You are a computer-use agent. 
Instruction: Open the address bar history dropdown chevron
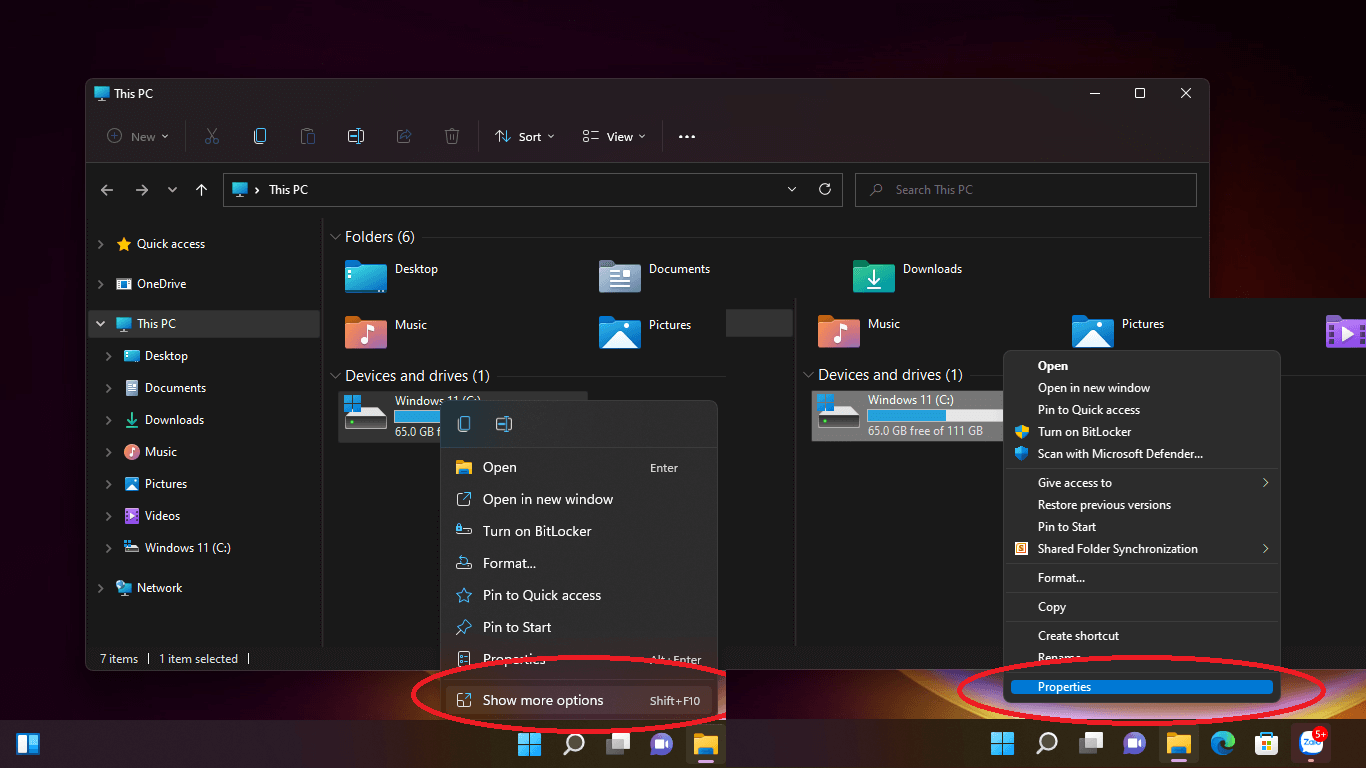coord(793,189)
